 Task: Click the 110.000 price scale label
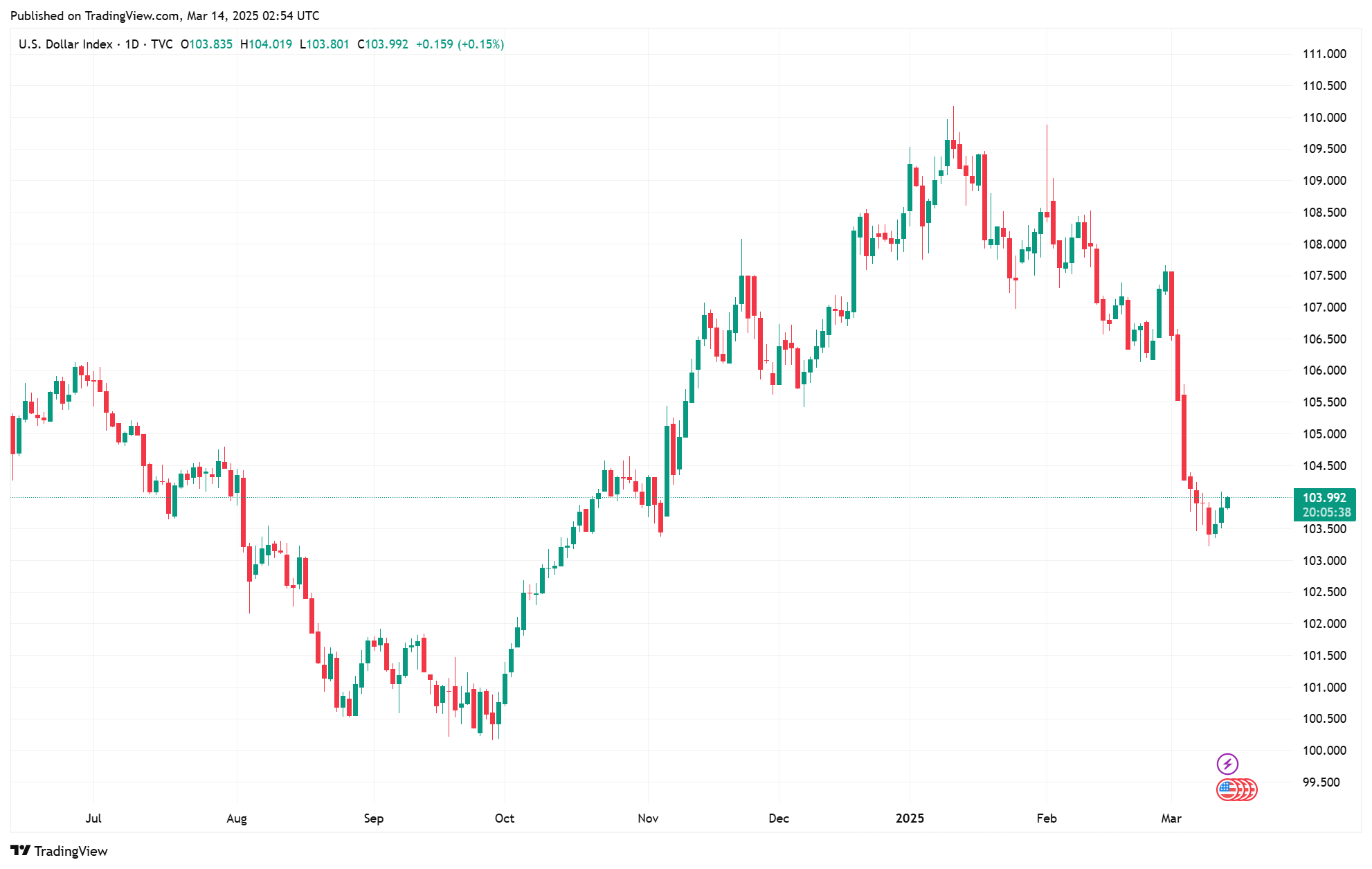pyautogui.click(x=1324, y=118)
